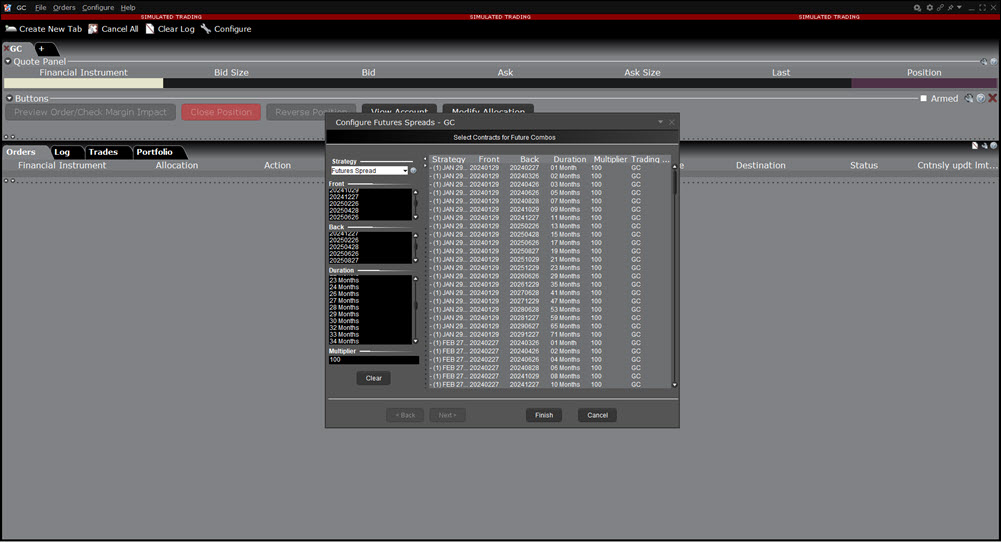Click the Close Position button
The width and height of the screenshot is (1001, 542).
pyautogui.click(x=221, y=112)
